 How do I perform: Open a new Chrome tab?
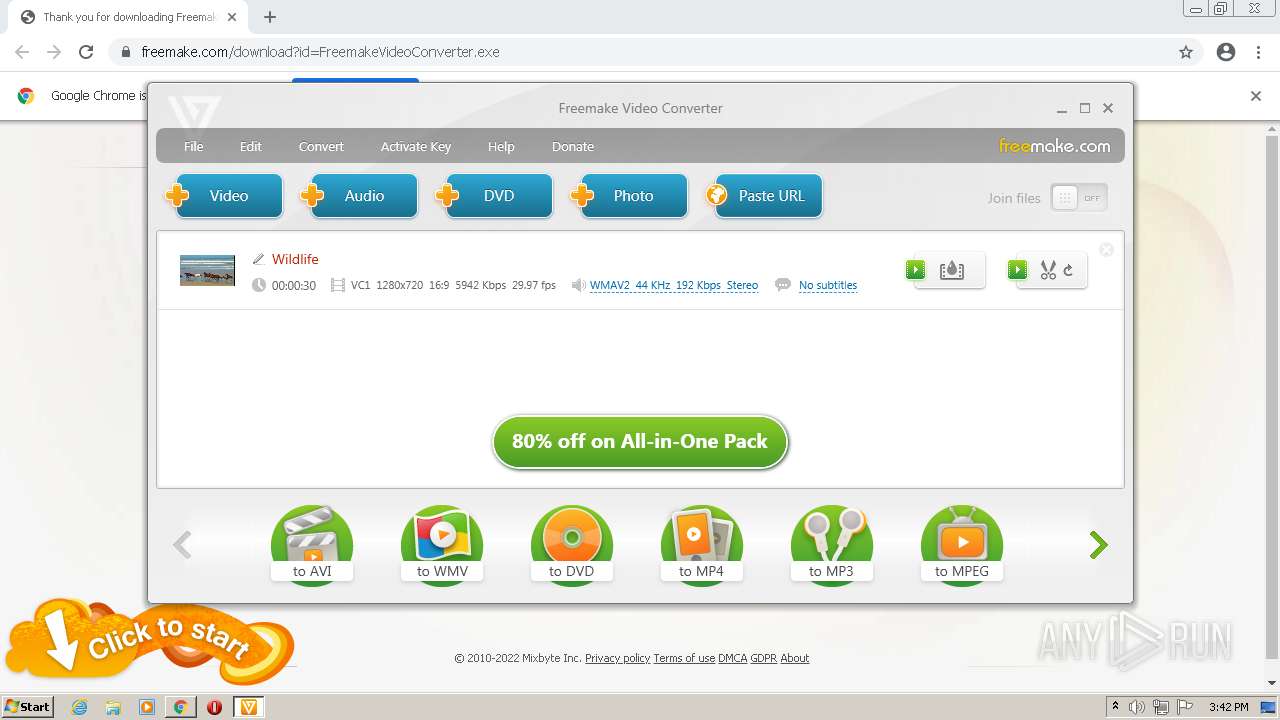click(270, 17)
